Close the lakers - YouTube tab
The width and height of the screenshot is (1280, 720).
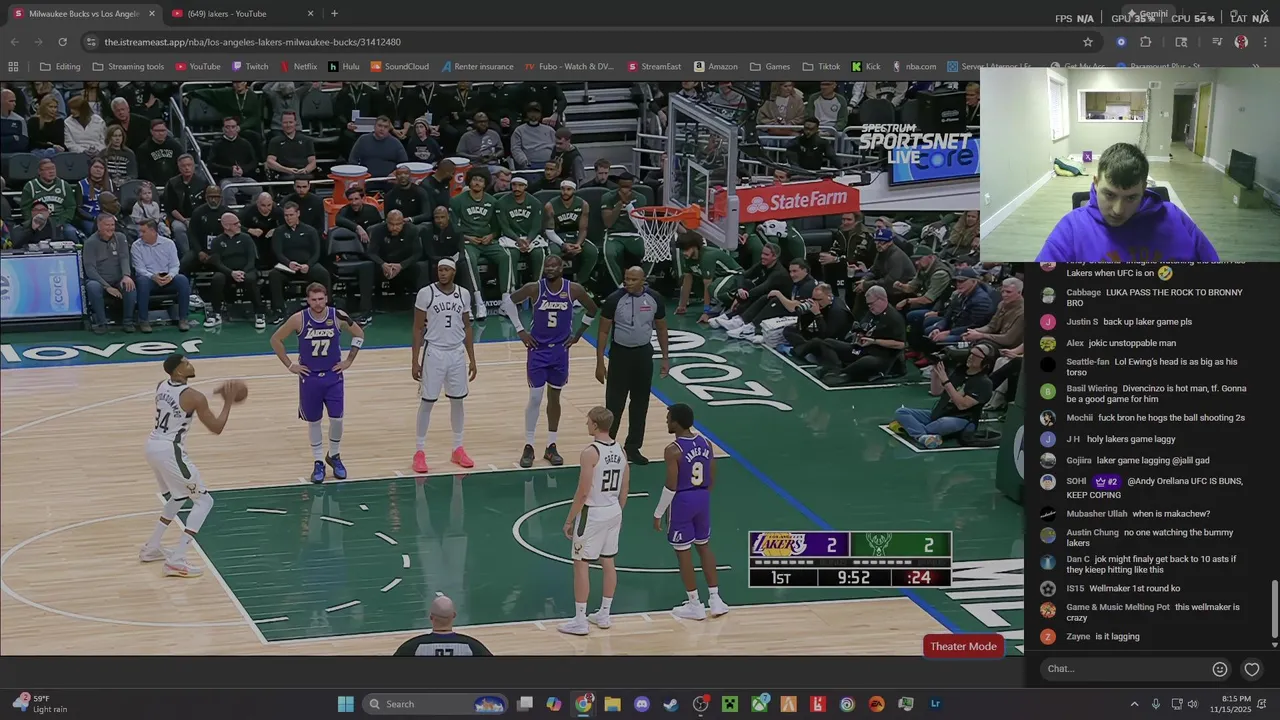310,14
